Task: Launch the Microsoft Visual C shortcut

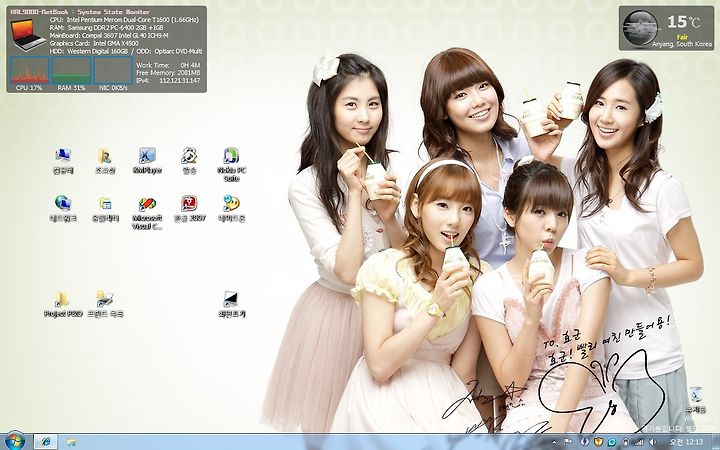Action: pyautogui.click(x=147, y=212)
